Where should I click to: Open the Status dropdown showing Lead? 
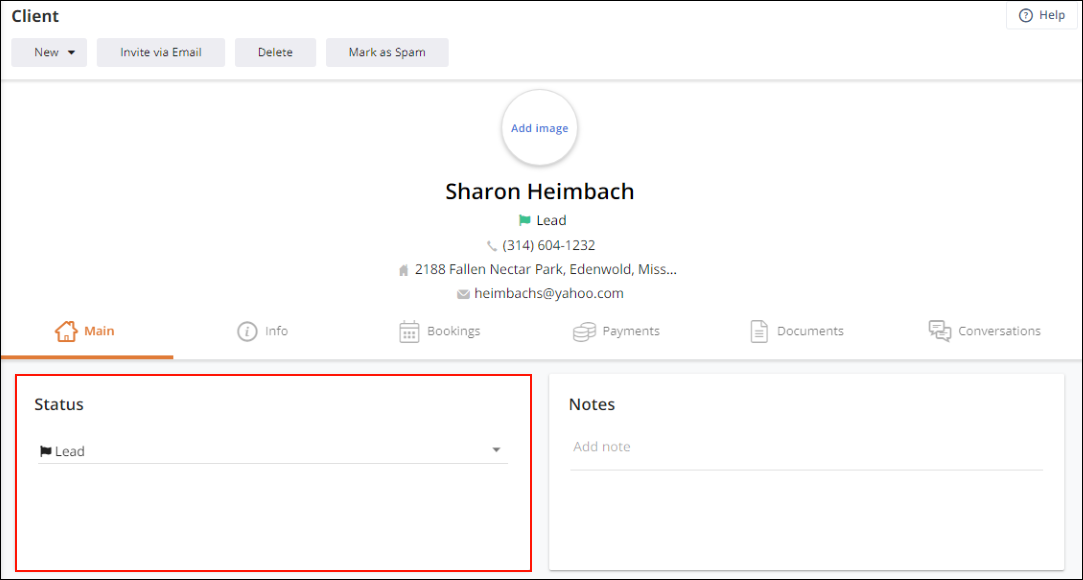(x=273, y=451)
